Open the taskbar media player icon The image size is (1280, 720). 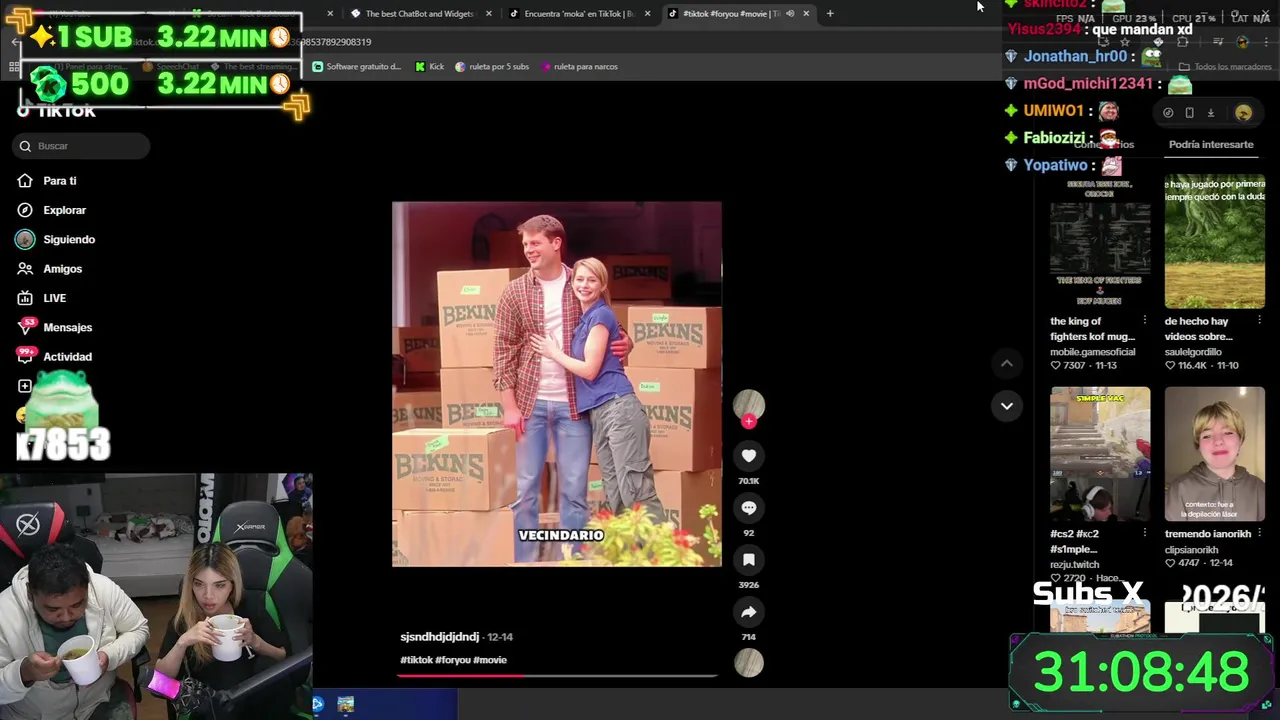pos(317,704)
